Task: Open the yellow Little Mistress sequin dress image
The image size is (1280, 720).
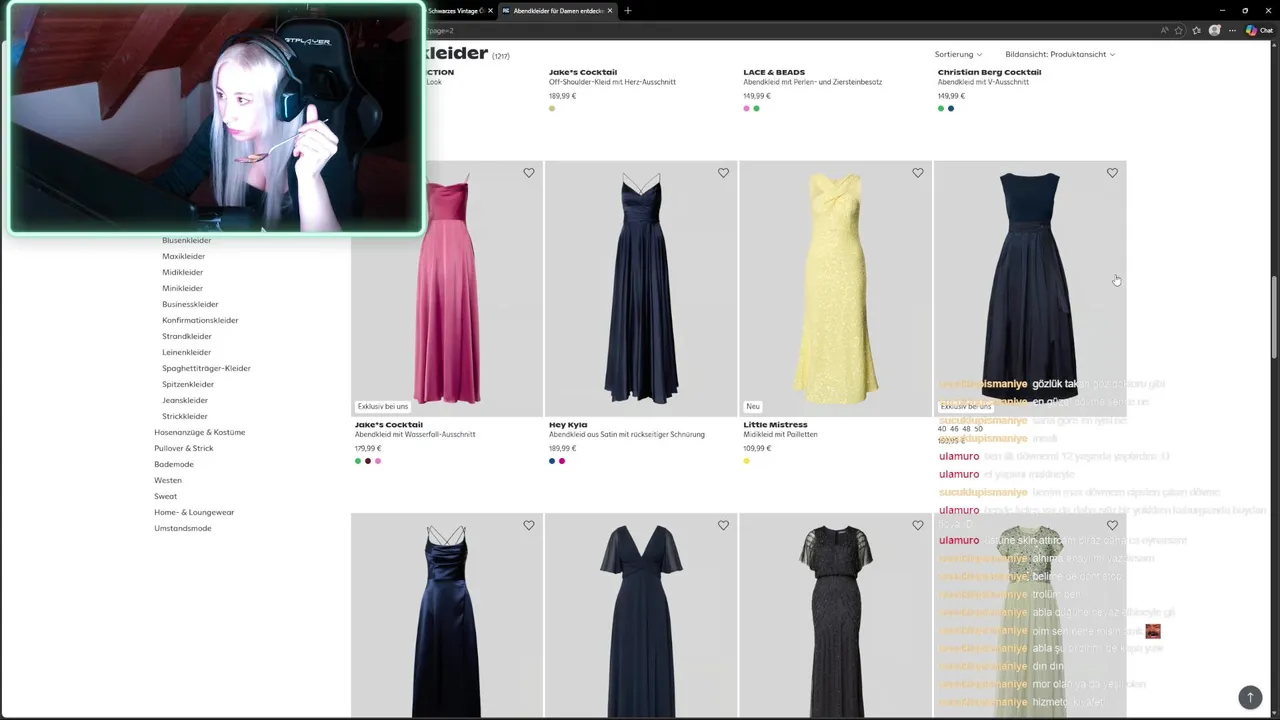Action: (835, 289)
